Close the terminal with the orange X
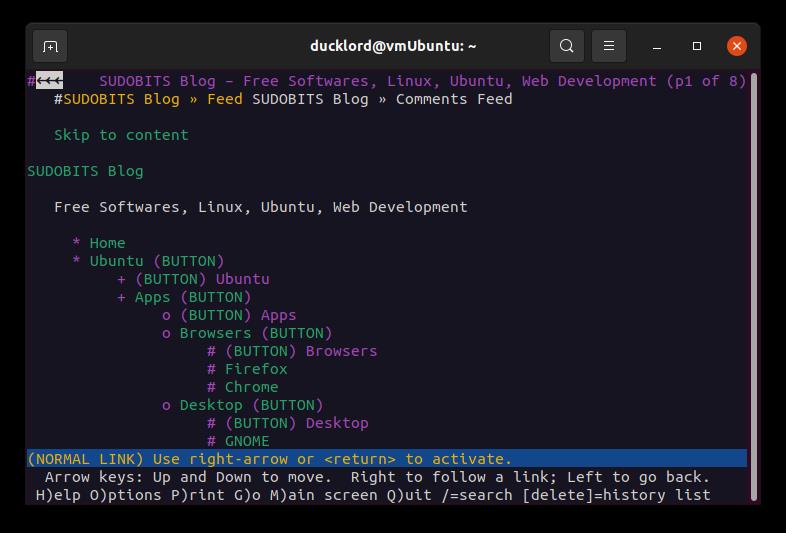The height and width of the screenshot is (533, 786). (737, 46)
